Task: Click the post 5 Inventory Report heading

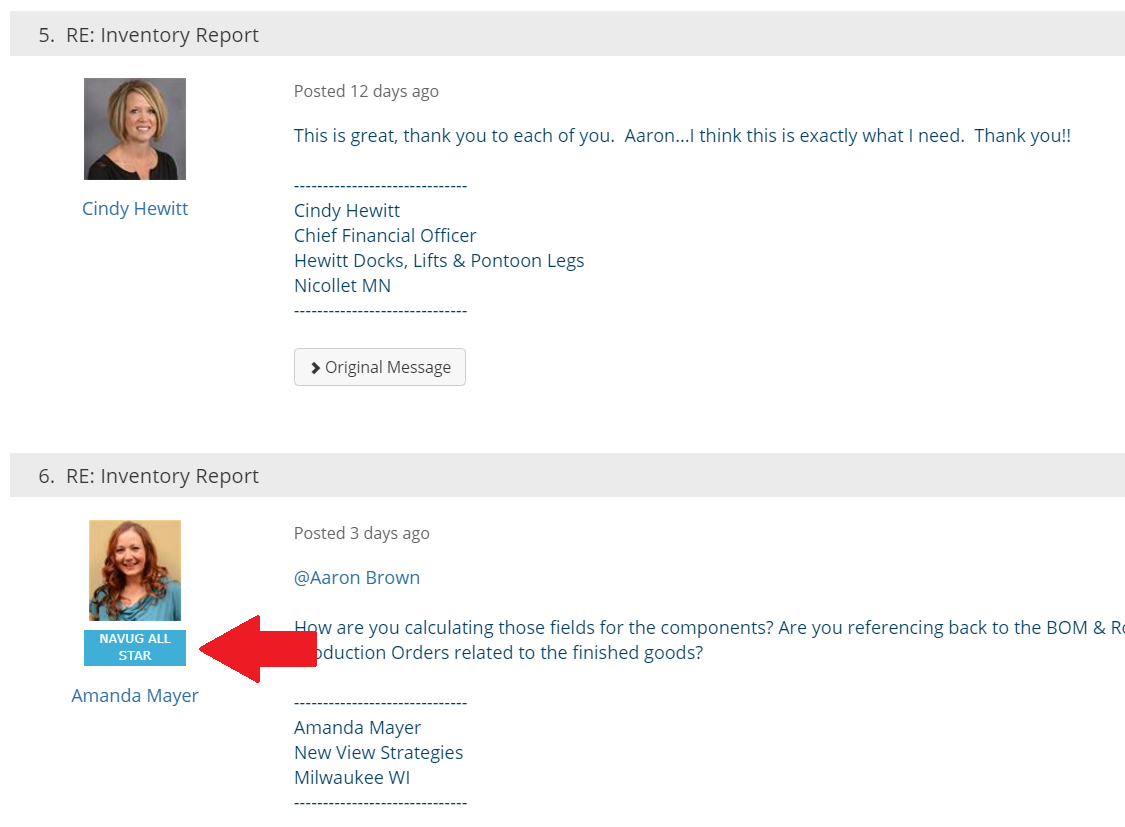Action: pyautogui.click(x=162, y=35)
